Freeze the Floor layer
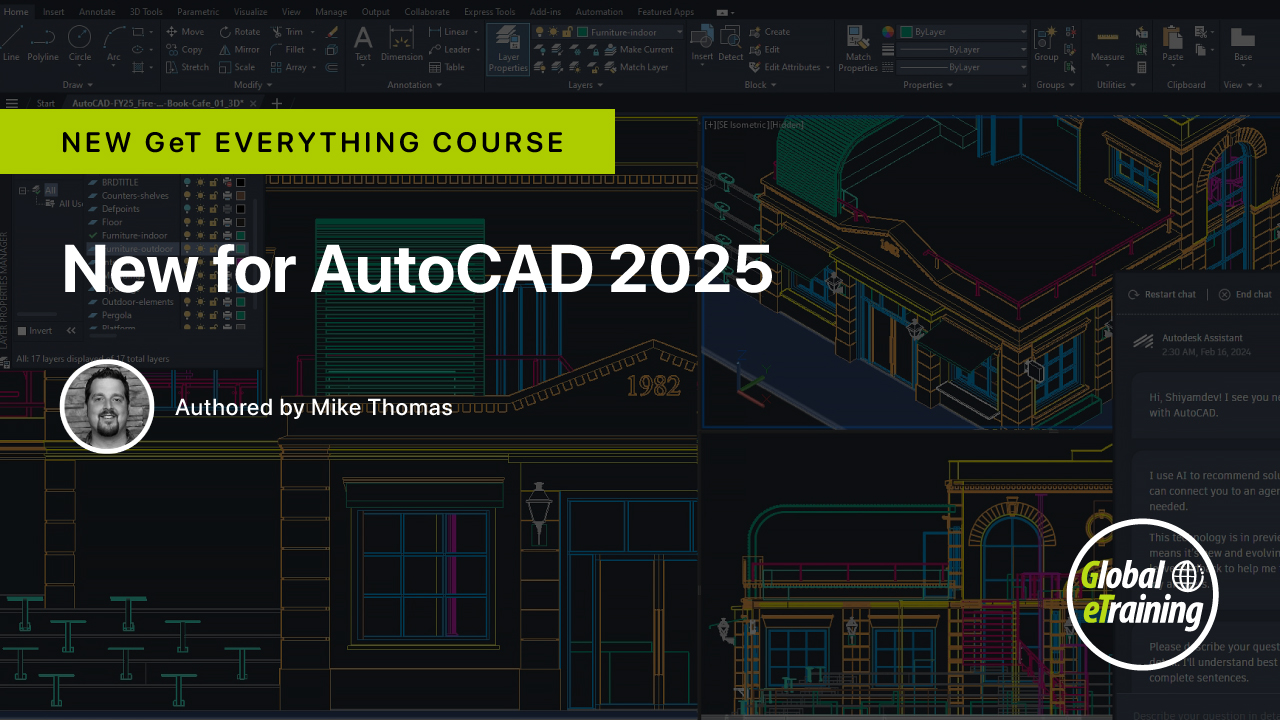Image resolution: width=1280 pixels, height=720 pixels. coord(201,222)
